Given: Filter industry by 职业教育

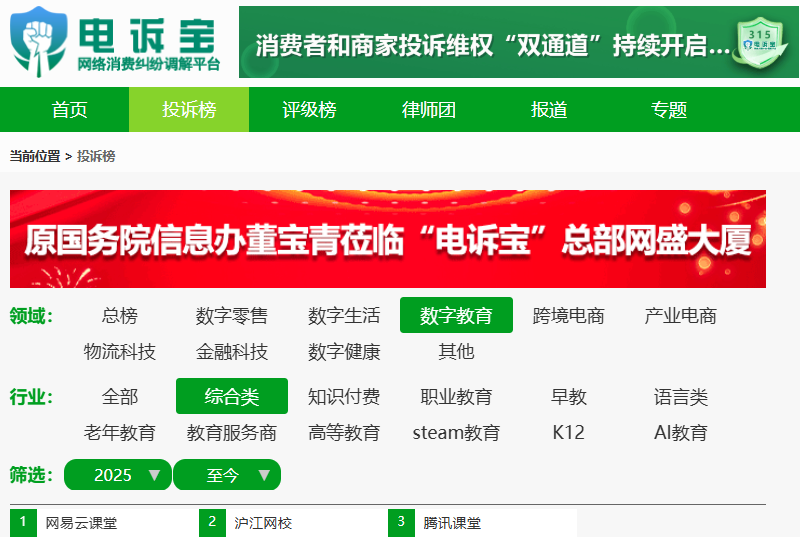Looking at the screenshot, I should [456, 396].
